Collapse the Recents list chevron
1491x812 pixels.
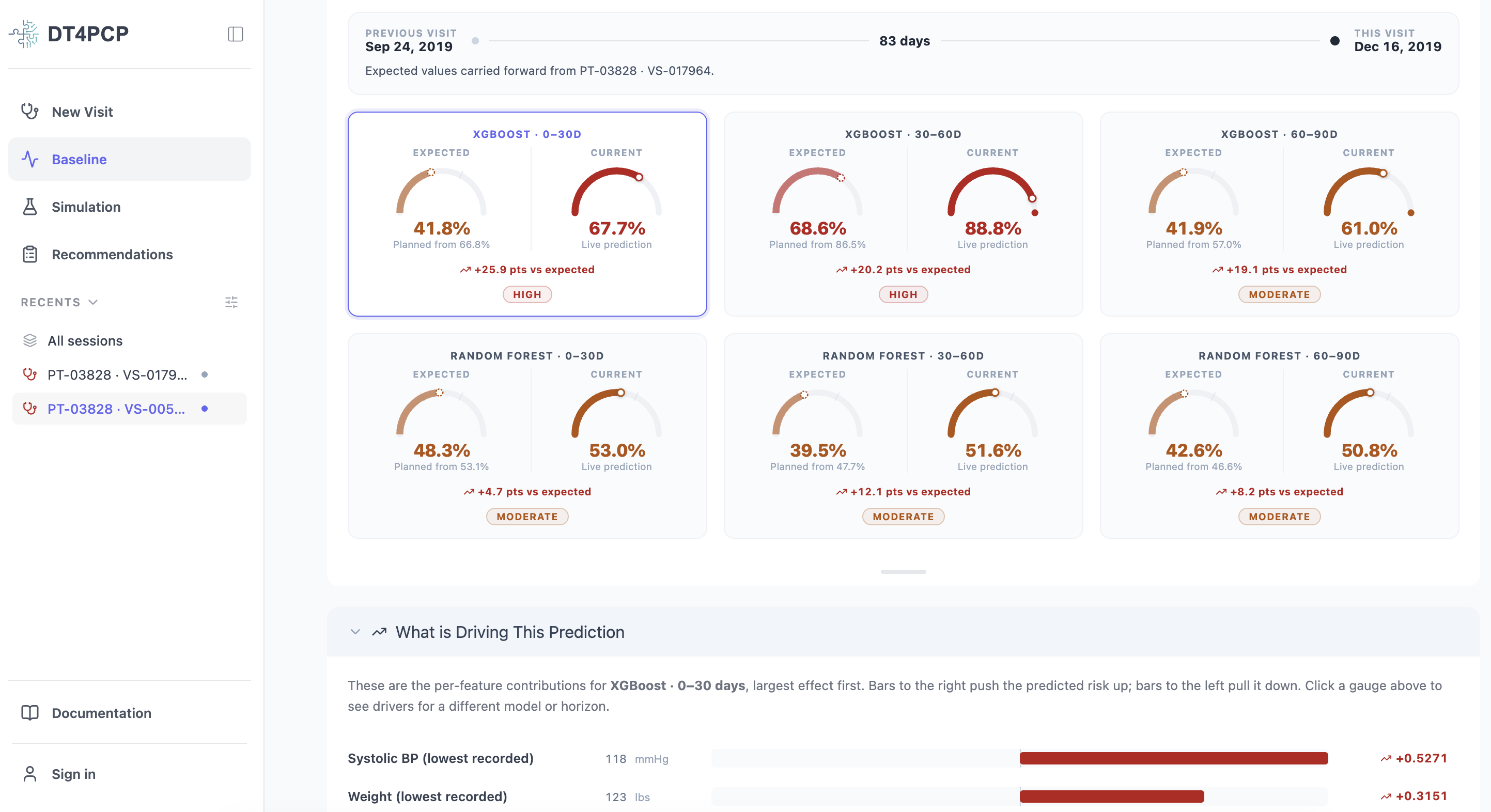point(93,302)
